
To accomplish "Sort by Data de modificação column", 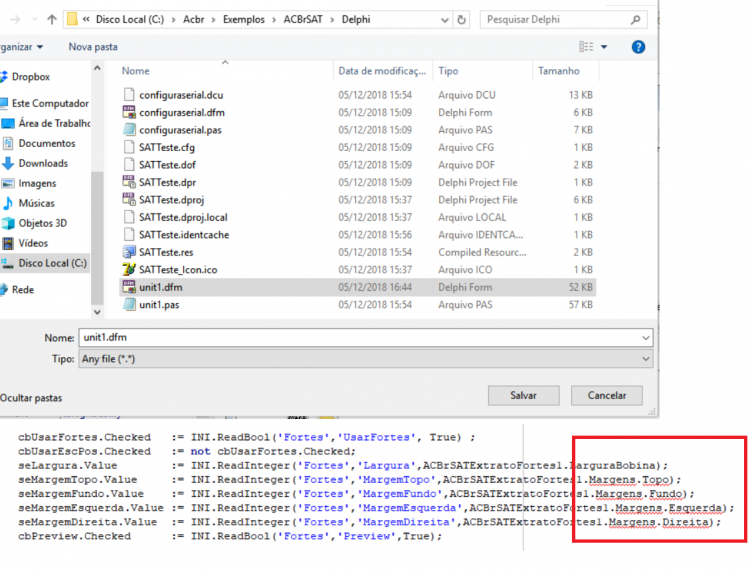I will pyautogui.click(x=382, y=71).
